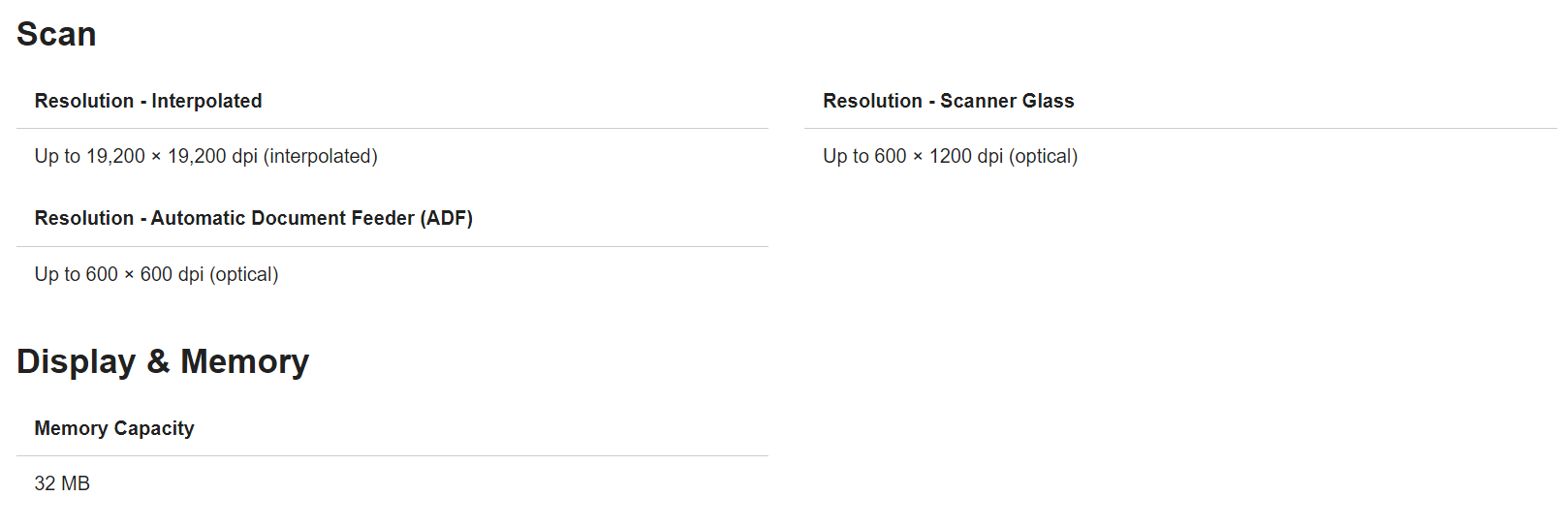Click the divider below the ADF resolution label
Image resolution: width=1568 pixels, height=528 pixels.
(392, 246)
